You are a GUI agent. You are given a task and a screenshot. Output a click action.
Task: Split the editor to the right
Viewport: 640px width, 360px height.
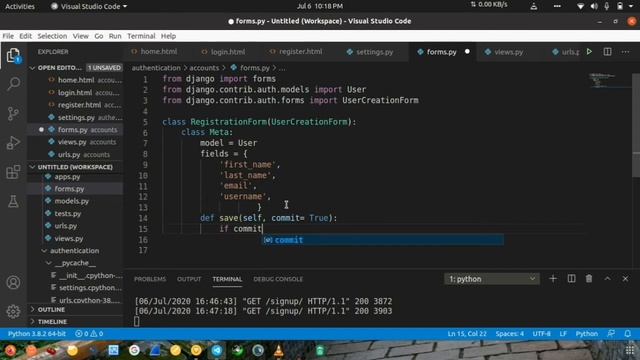607,52
